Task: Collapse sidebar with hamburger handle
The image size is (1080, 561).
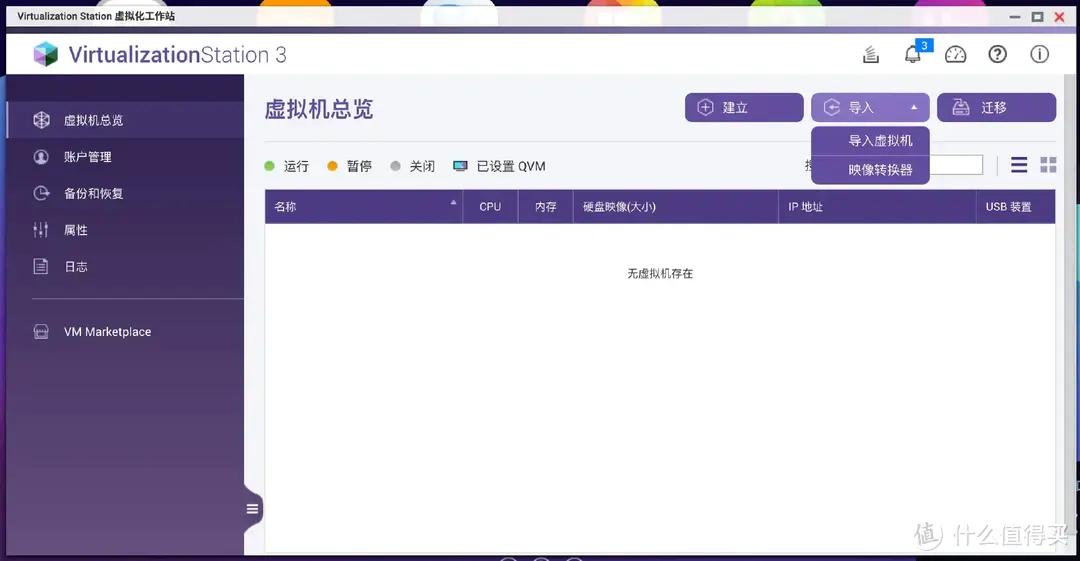Action: click(x=252, y=509)
